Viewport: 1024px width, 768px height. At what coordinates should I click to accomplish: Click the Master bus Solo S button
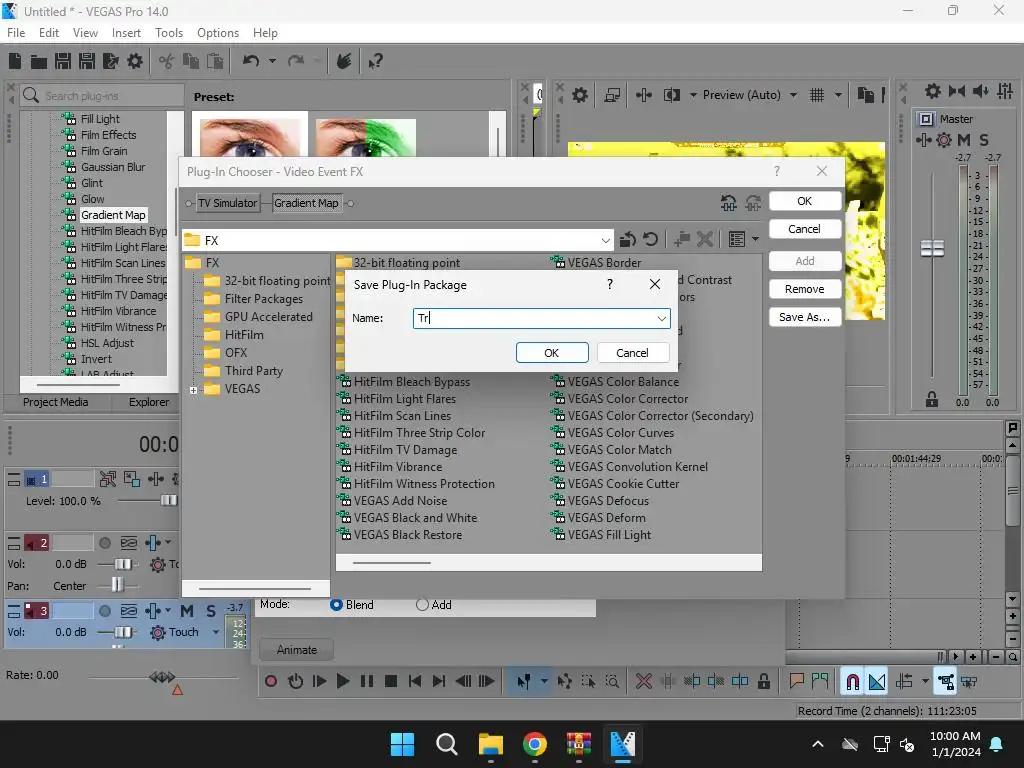coord(984,140)
